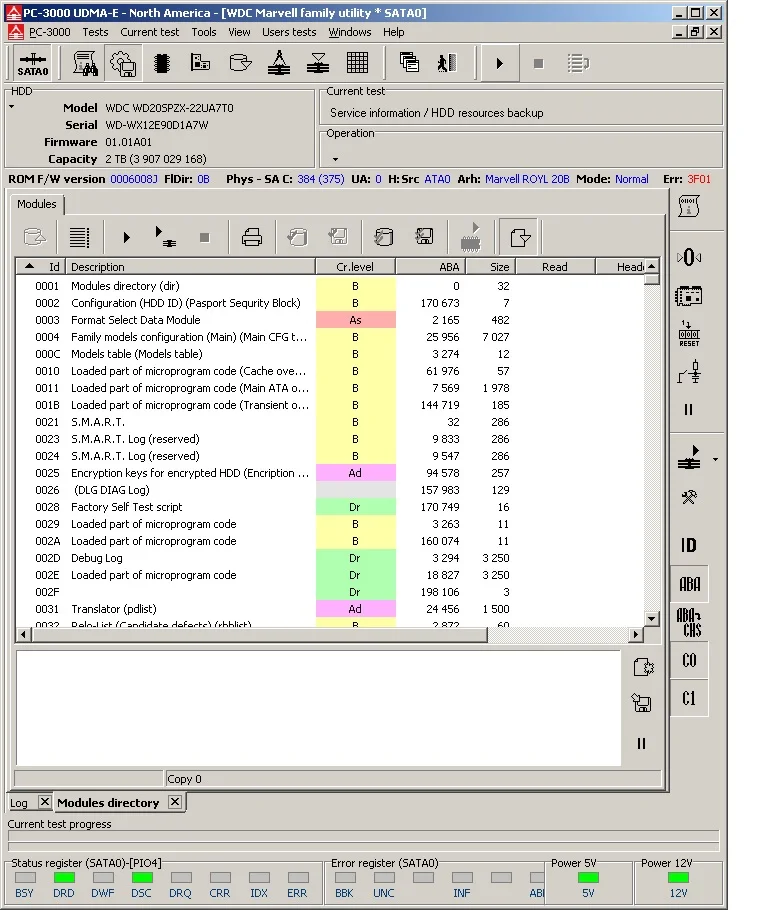The height and width of the screenshot is (910, 768).
Task: Open the stacked windows toolbar icon
Action: [409, 62]
